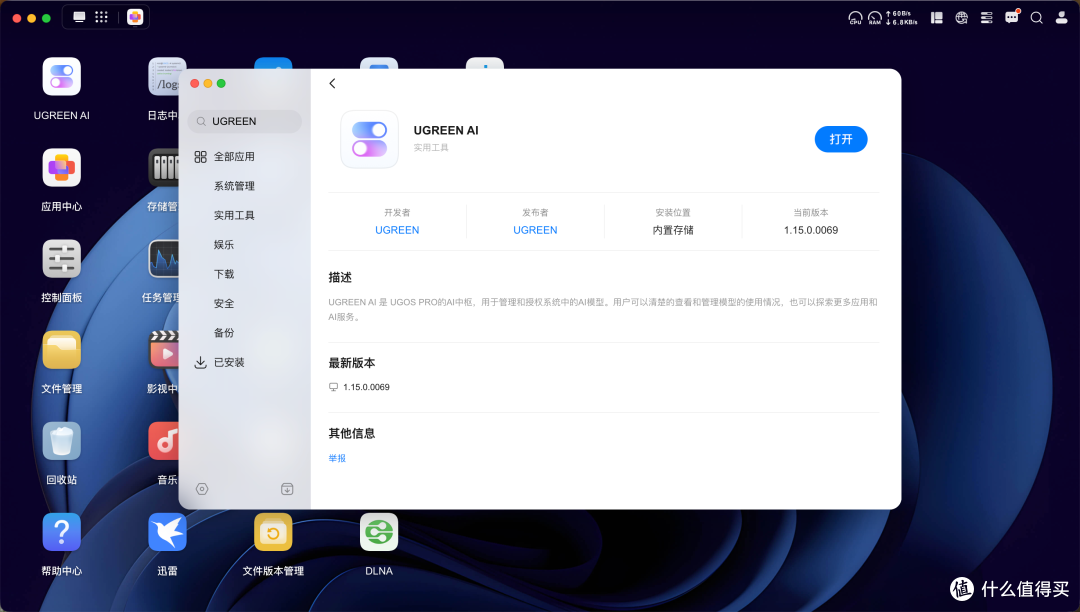
Task: Click the 1.15.0.0069 value under 当前版本
Action: tap(811, 230)
